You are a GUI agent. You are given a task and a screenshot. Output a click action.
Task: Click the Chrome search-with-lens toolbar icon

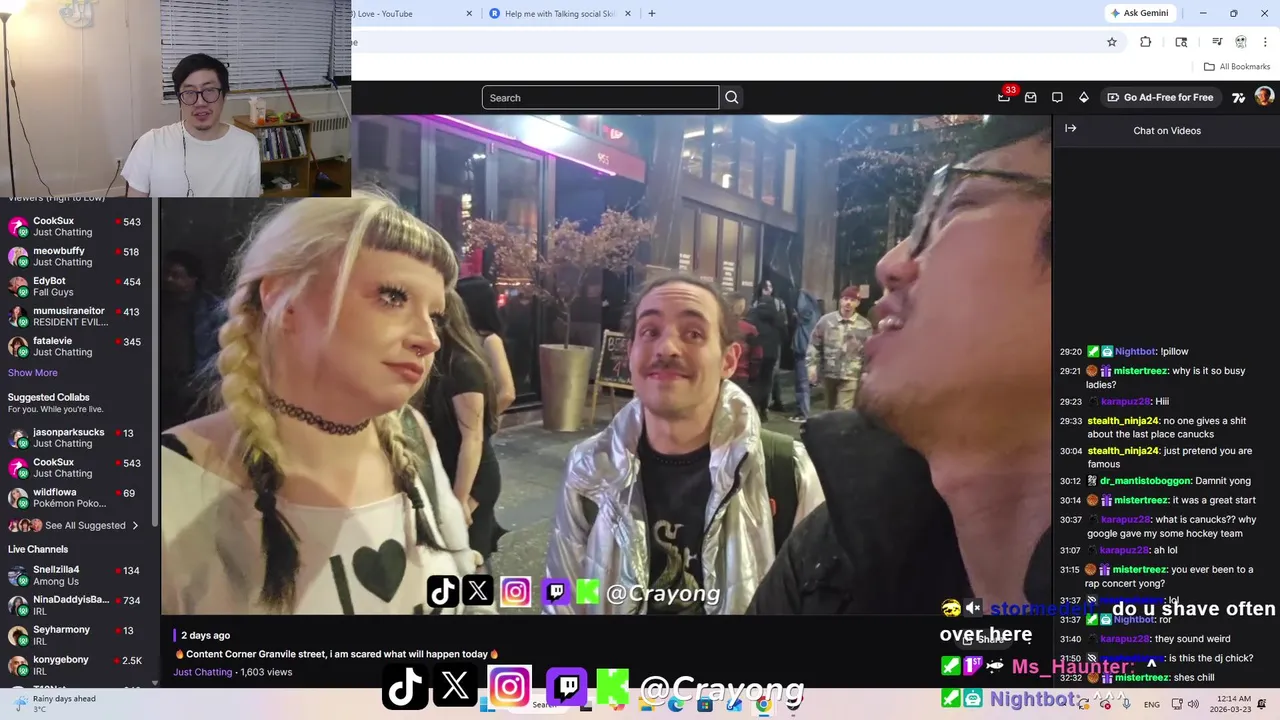1181,42
